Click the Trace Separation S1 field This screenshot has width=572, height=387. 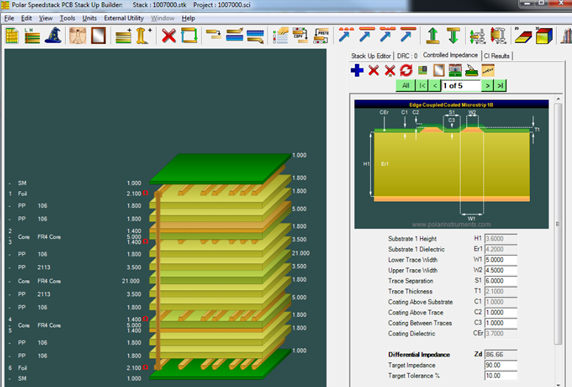[500, 281]
